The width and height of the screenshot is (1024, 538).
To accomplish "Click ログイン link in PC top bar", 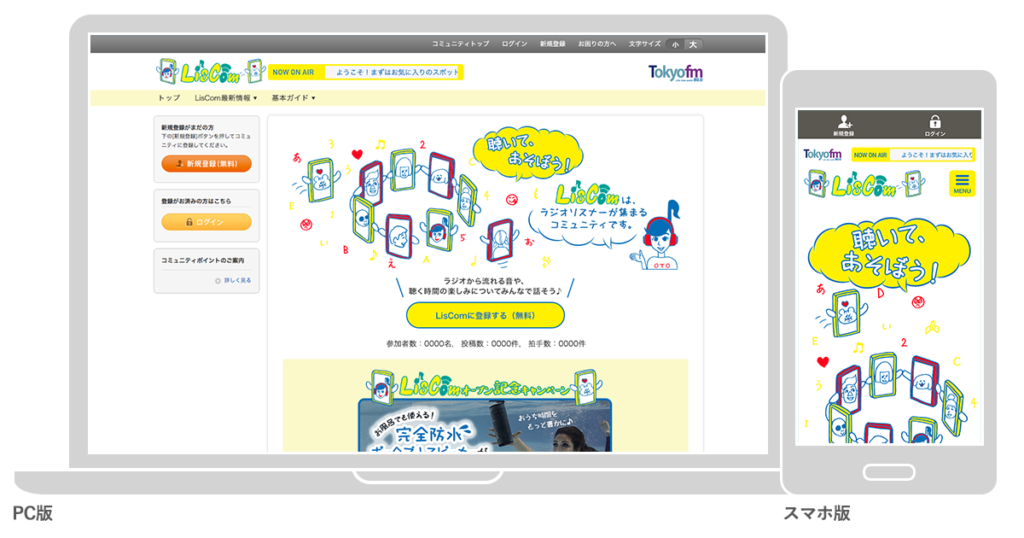I will pyautogui.click(x=514, y=44).
